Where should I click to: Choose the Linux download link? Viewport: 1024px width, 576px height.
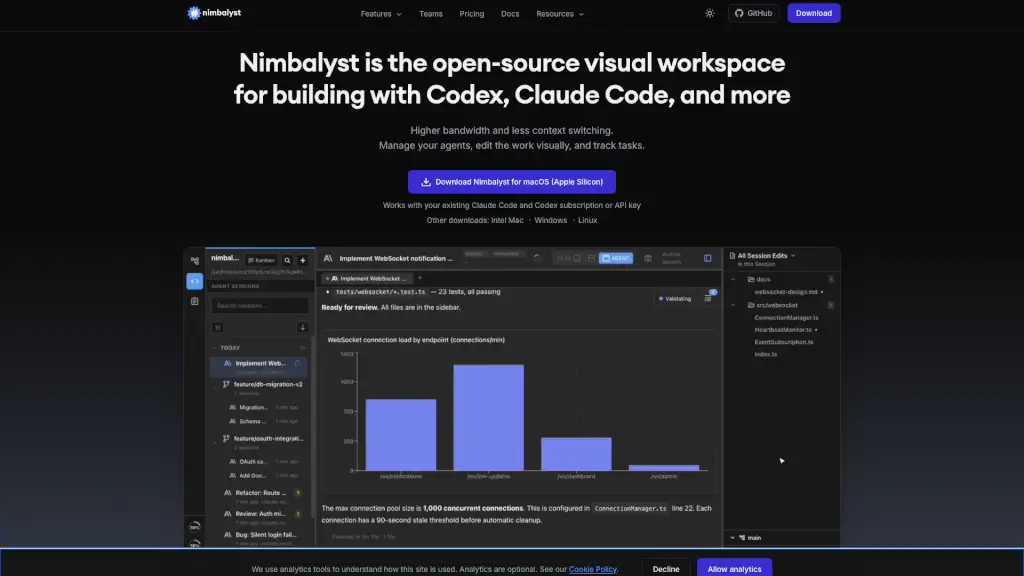(x=587, y=220)
